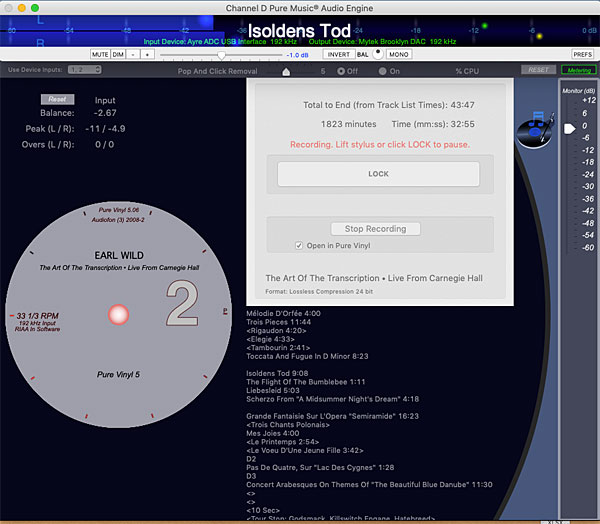Click the Overs (L / R) value 0 / 0

pos(104,144)
